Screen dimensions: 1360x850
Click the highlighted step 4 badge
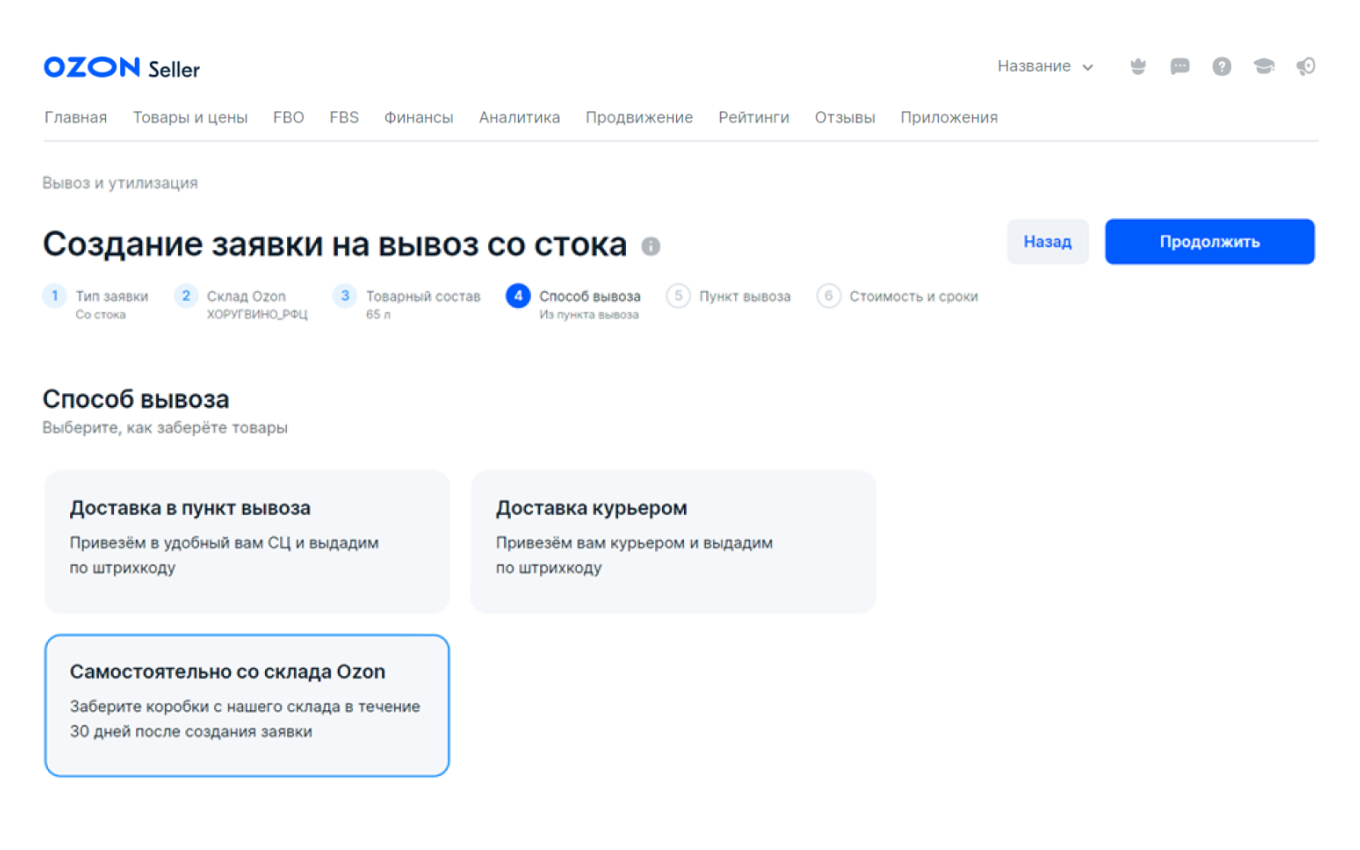coord(518,295)
